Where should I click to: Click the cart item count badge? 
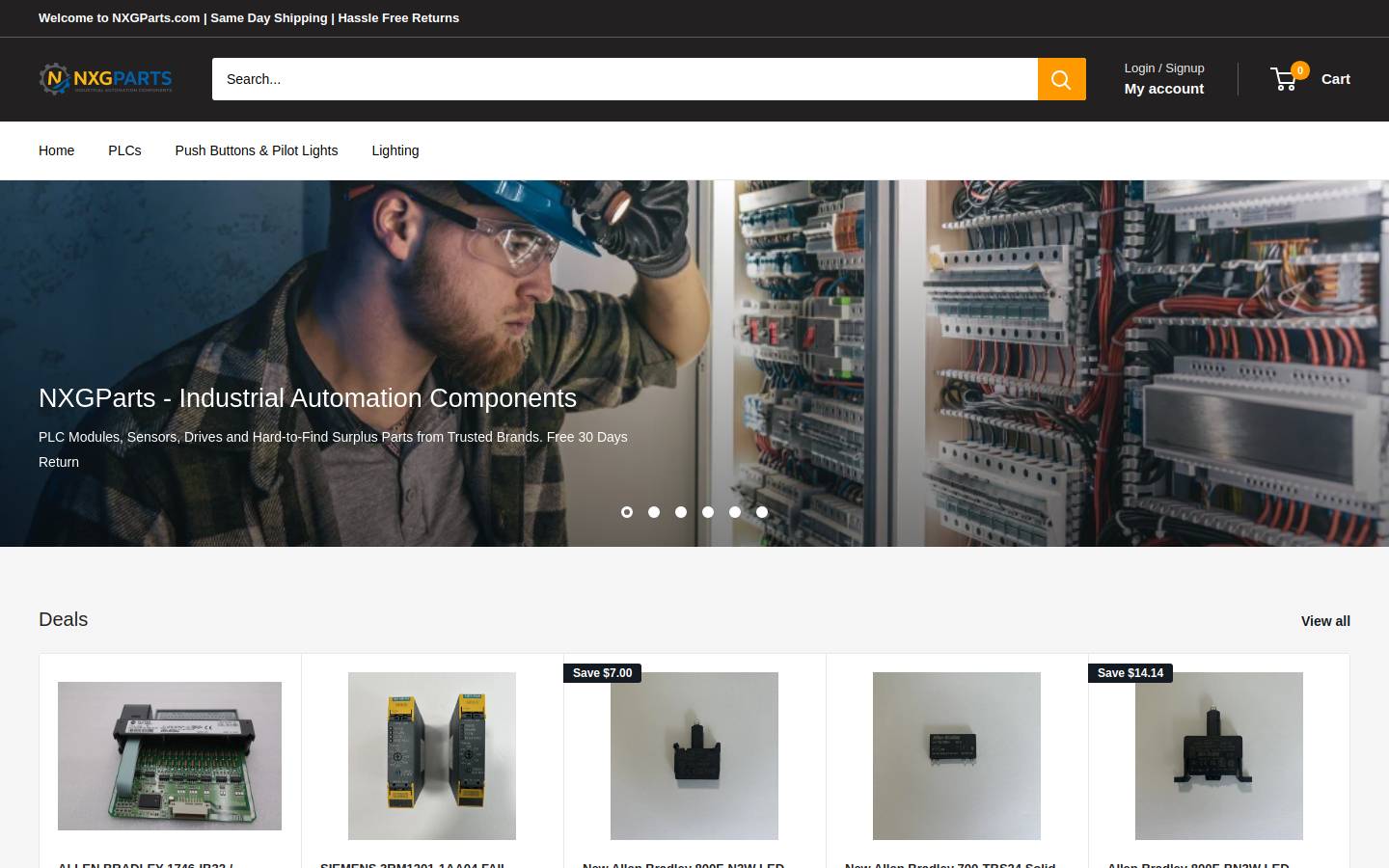(x=1300, y=70)
